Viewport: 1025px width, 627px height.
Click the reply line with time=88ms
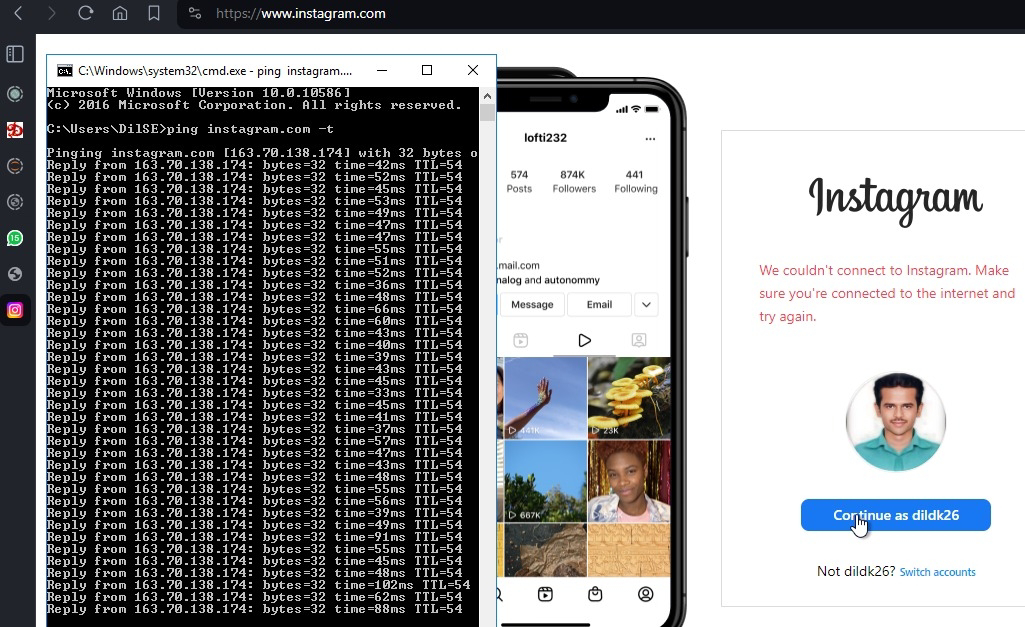tap(254, 609)
